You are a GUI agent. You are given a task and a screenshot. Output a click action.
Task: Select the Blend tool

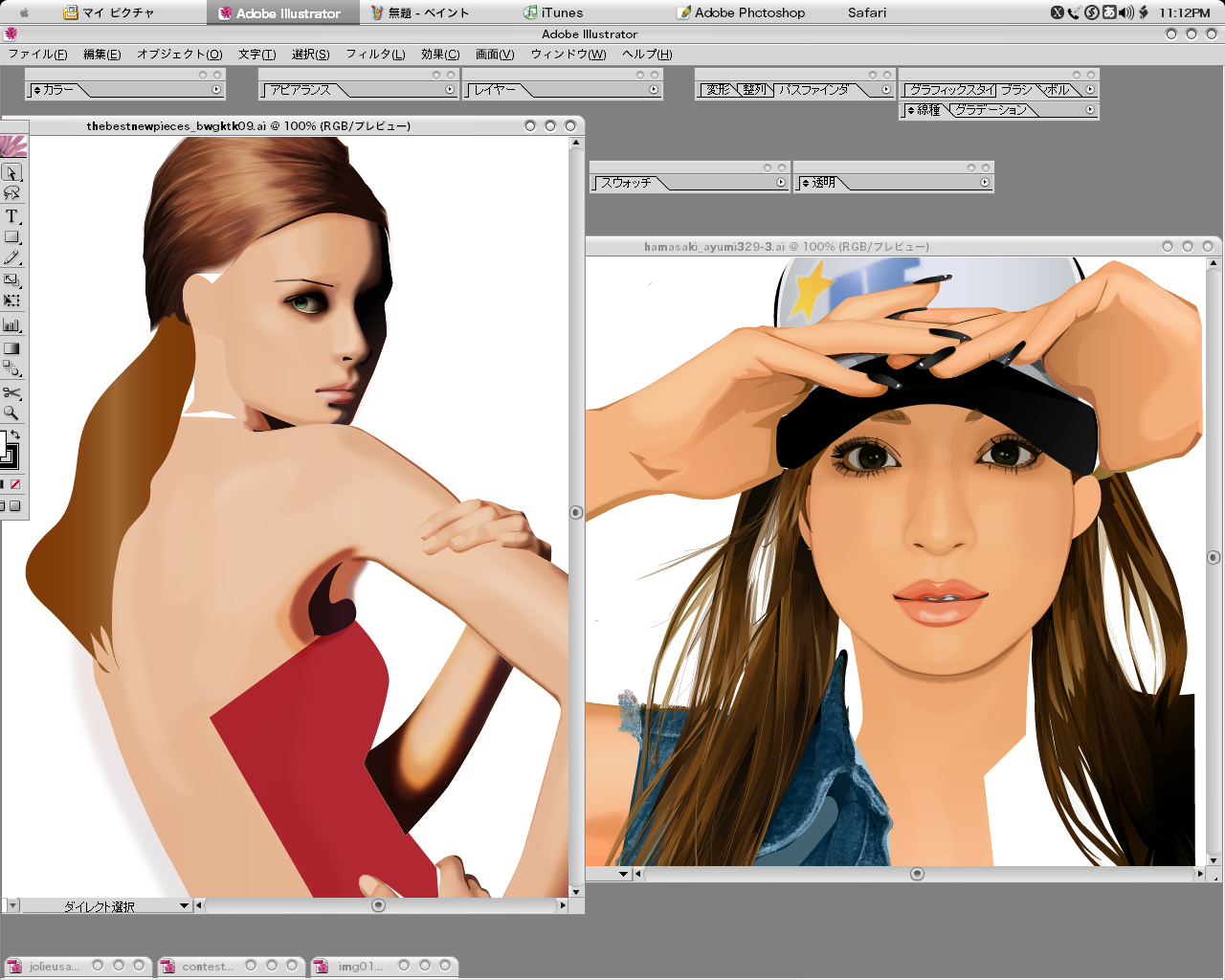click(11, 368)
